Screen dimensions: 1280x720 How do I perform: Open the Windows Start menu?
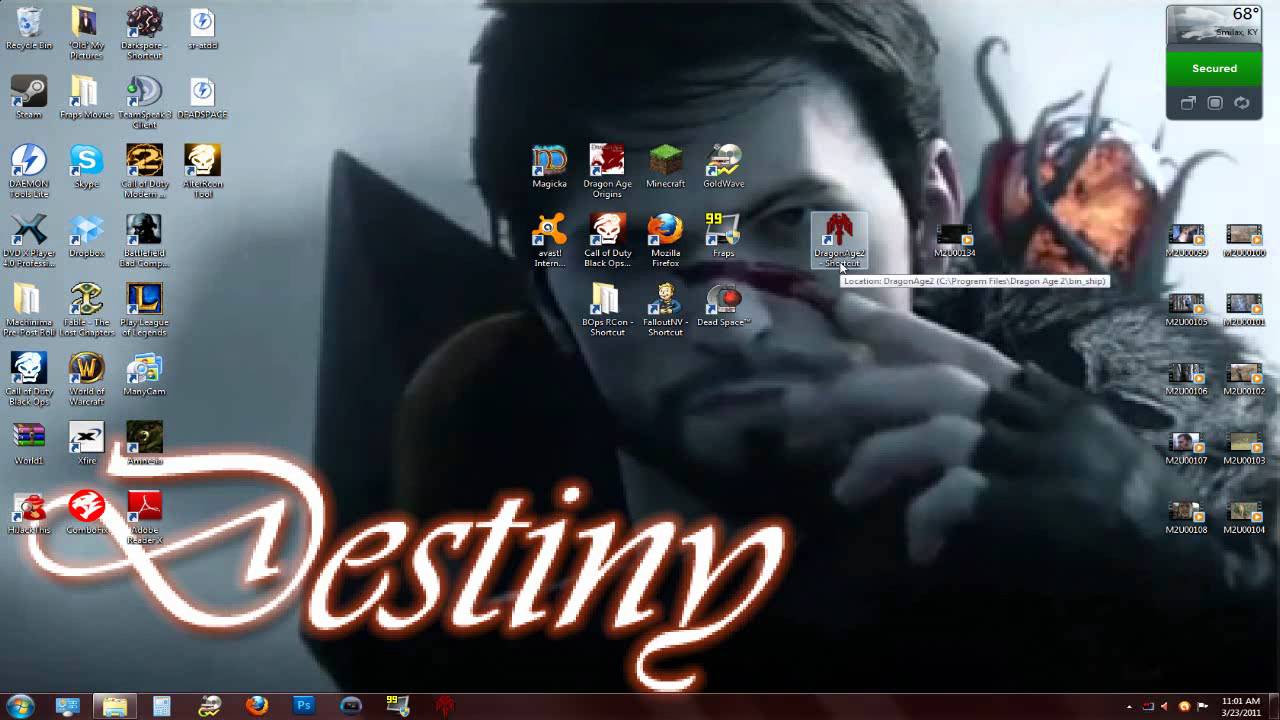pos(22,705)
